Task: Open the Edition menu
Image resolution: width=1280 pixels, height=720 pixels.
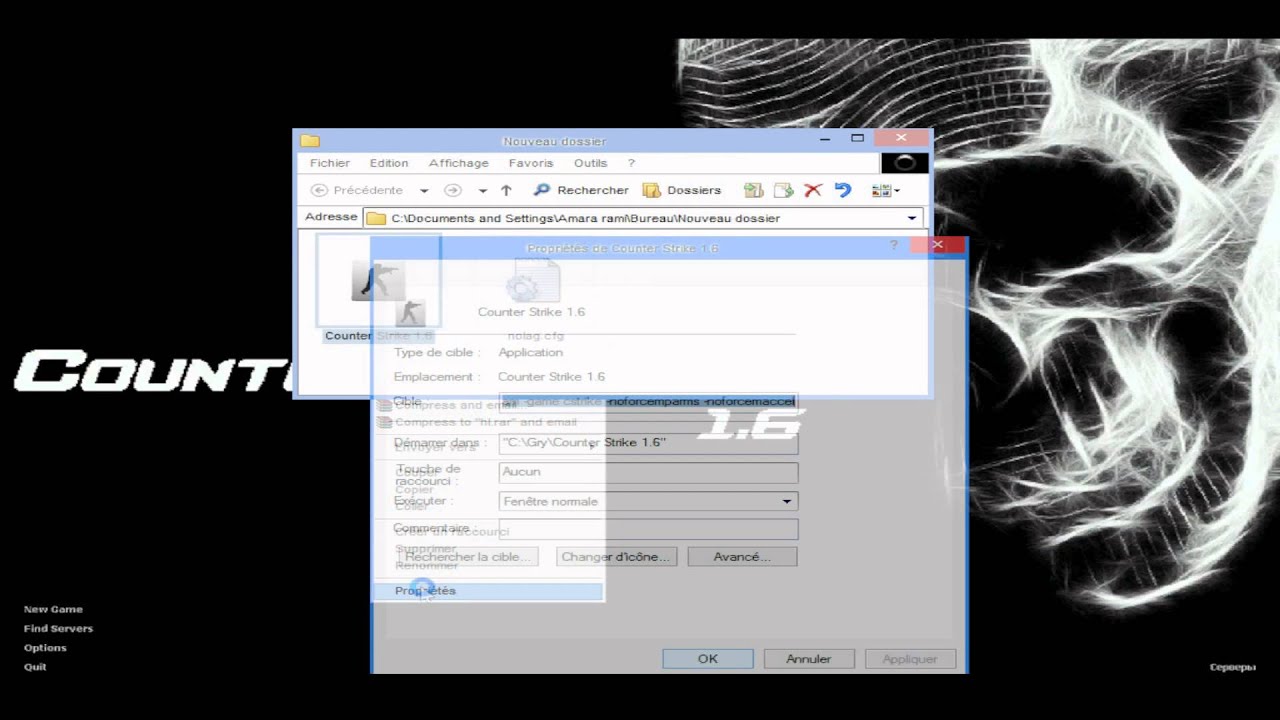Action: tap(389, 163)
